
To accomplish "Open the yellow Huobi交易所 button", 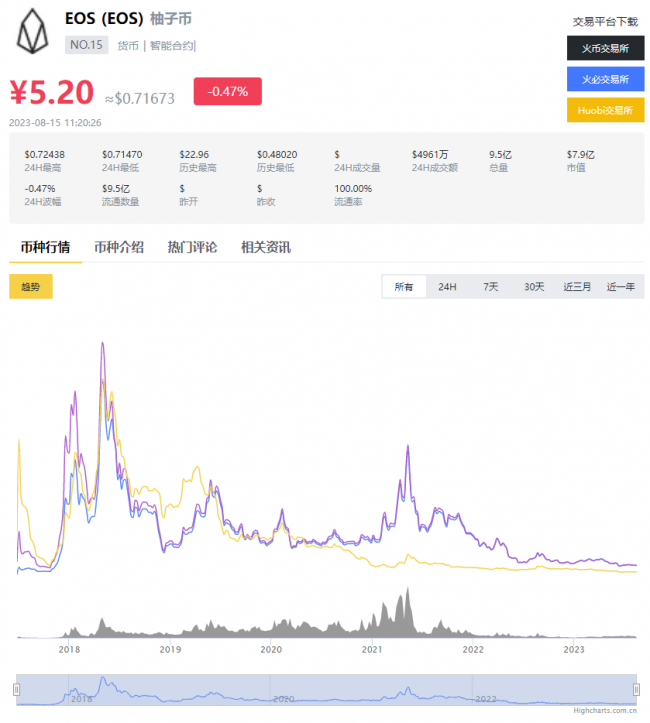I will point(605,110).
